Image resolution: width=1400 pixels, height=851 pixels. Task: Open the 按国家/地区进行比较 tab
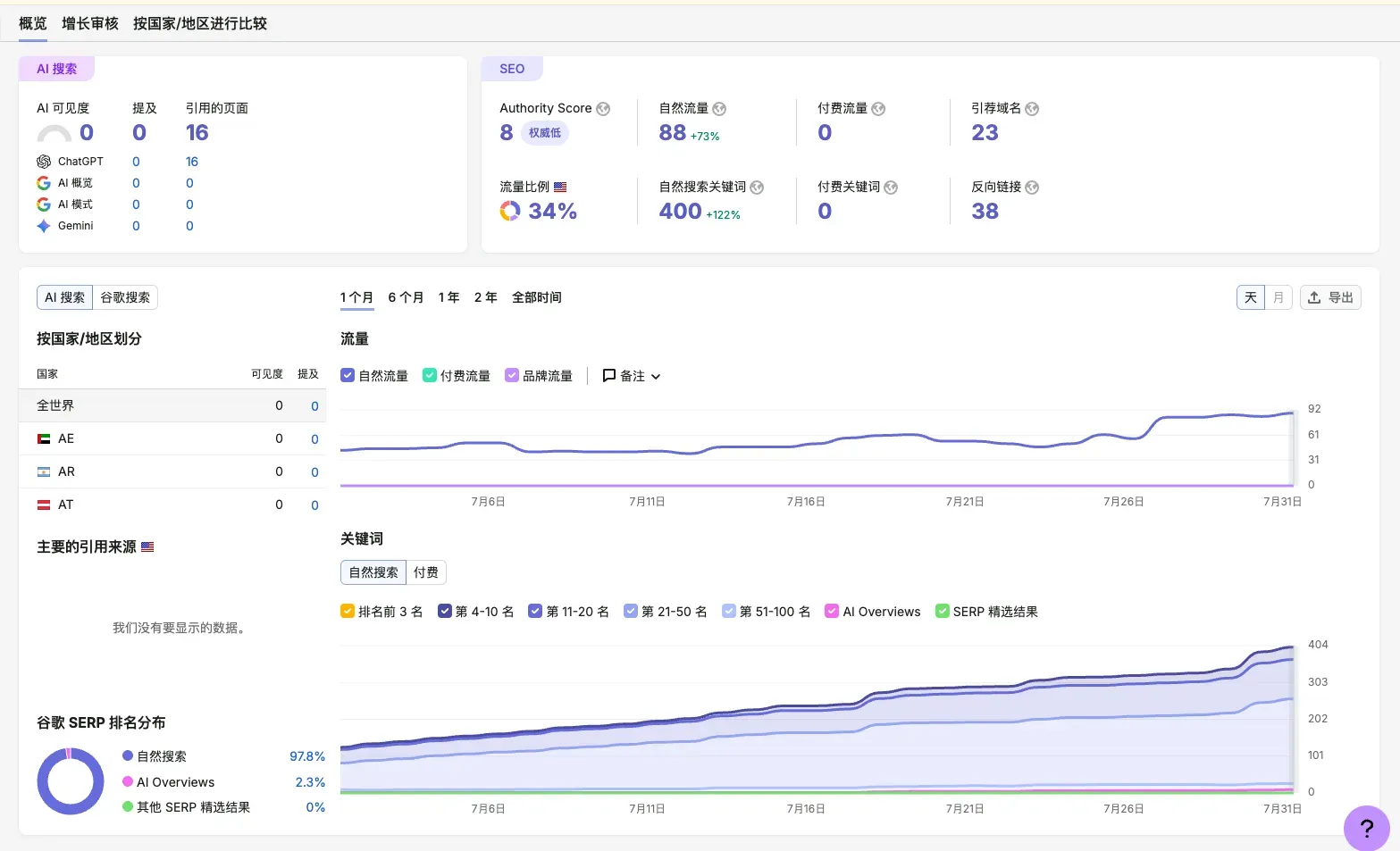tap(200, 23)
